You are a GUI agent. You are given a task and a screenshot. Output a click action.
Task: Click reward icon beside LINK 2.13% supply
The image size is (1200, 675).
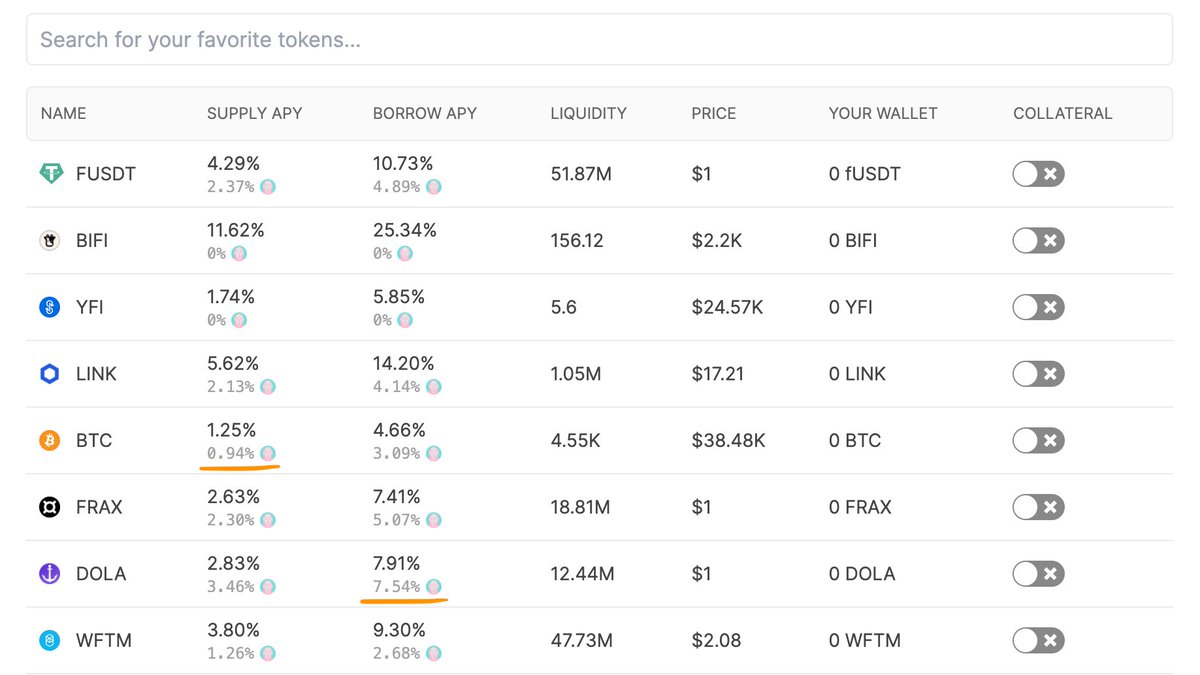click(268, 387)
